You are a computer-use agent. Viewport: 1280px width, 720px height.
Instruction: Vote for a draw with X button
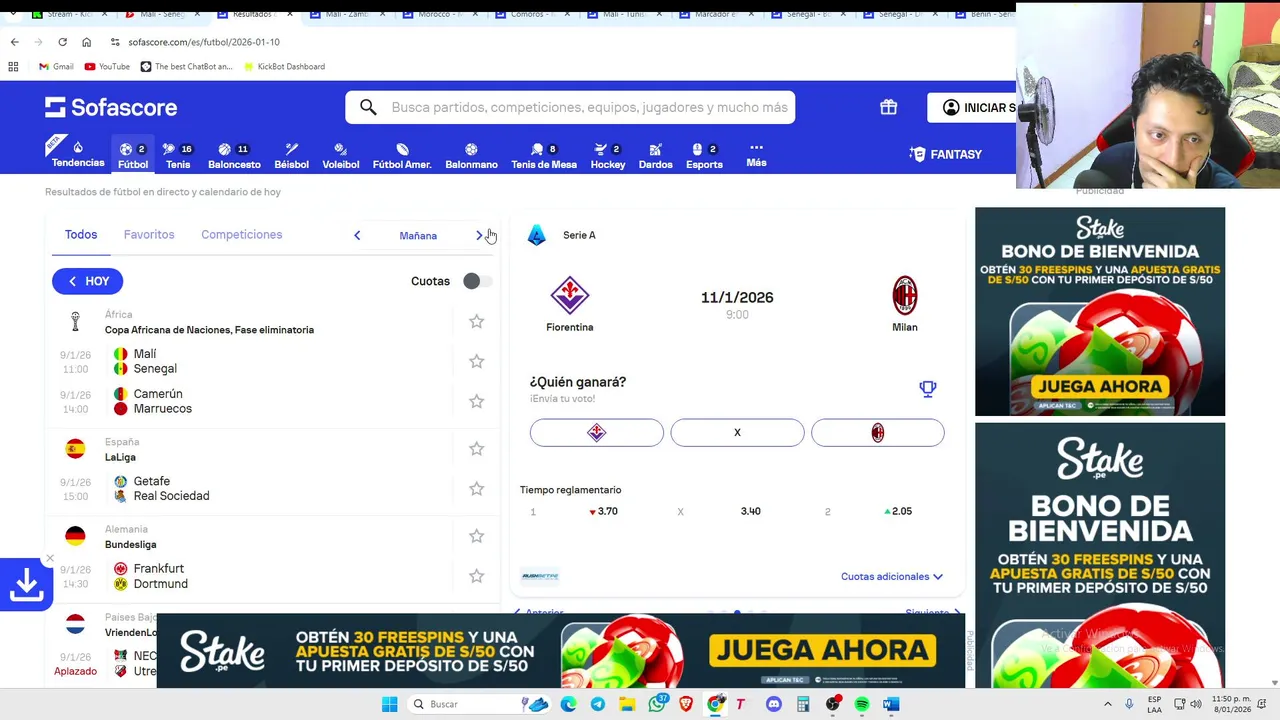[737, 432]
